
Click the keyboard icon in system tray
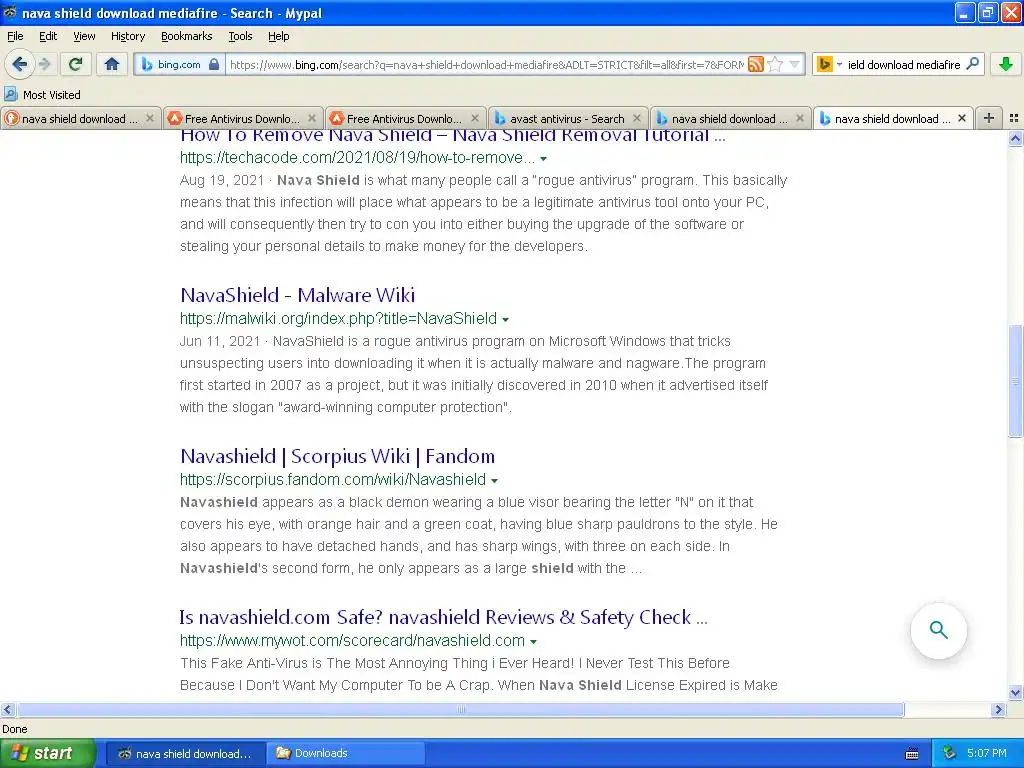(912, 754)
